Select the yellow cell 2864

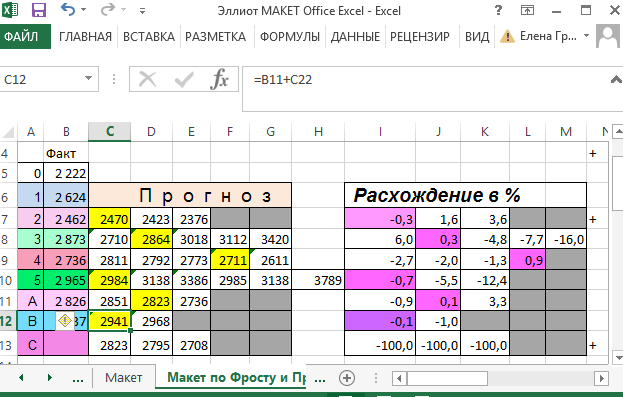pyautogui.click(x=152, y=240)
